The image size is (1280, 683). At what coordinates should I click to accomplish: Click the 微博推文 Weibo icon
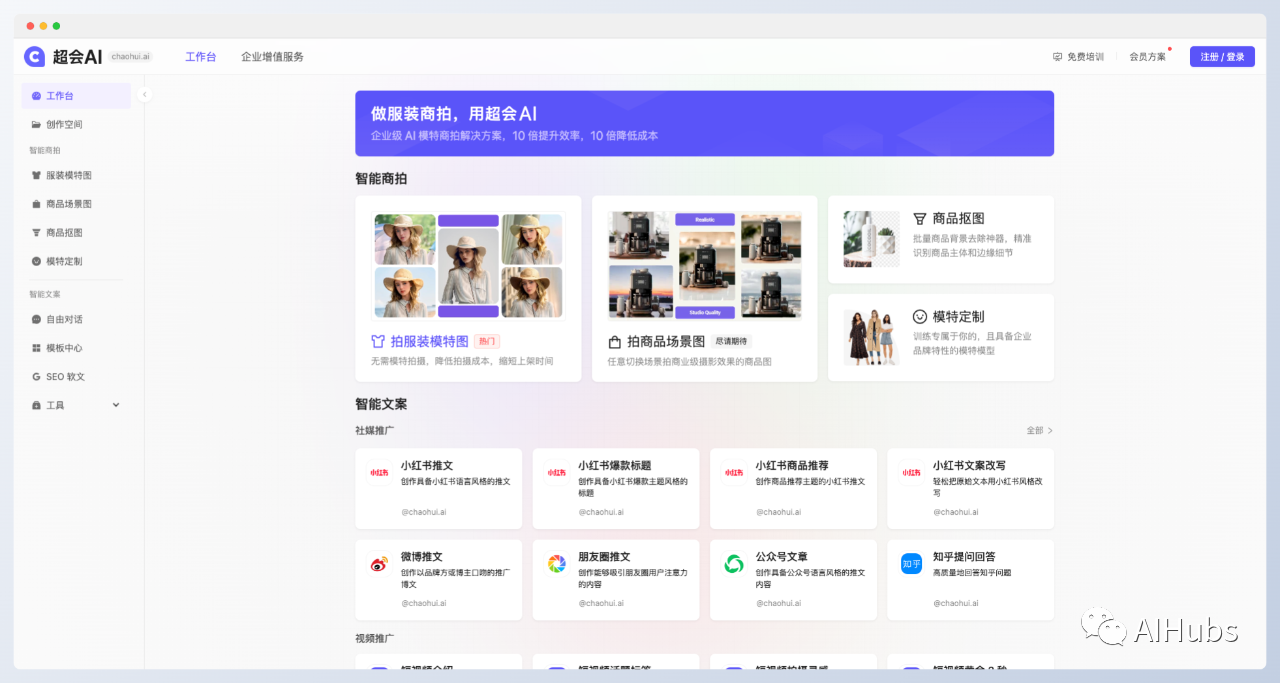point(379,564)
